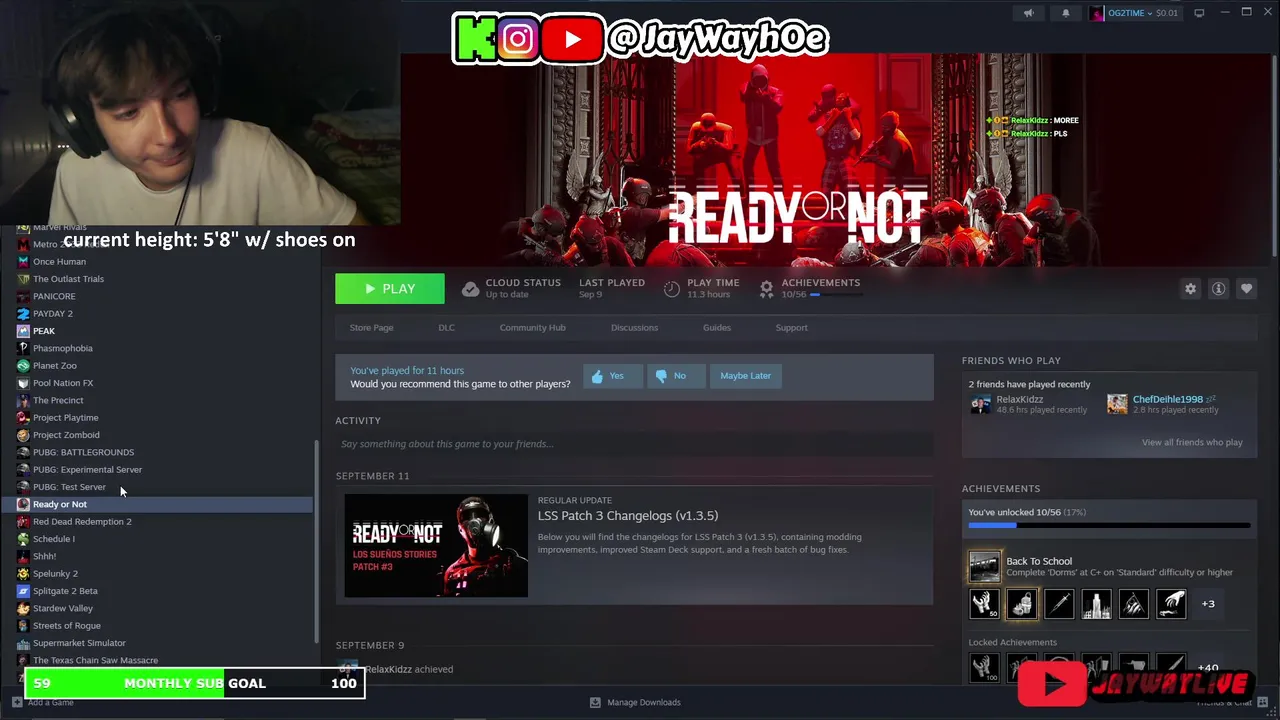Select the reaching hand achievement icon
1280x720 pixels.
(1171, 604)
